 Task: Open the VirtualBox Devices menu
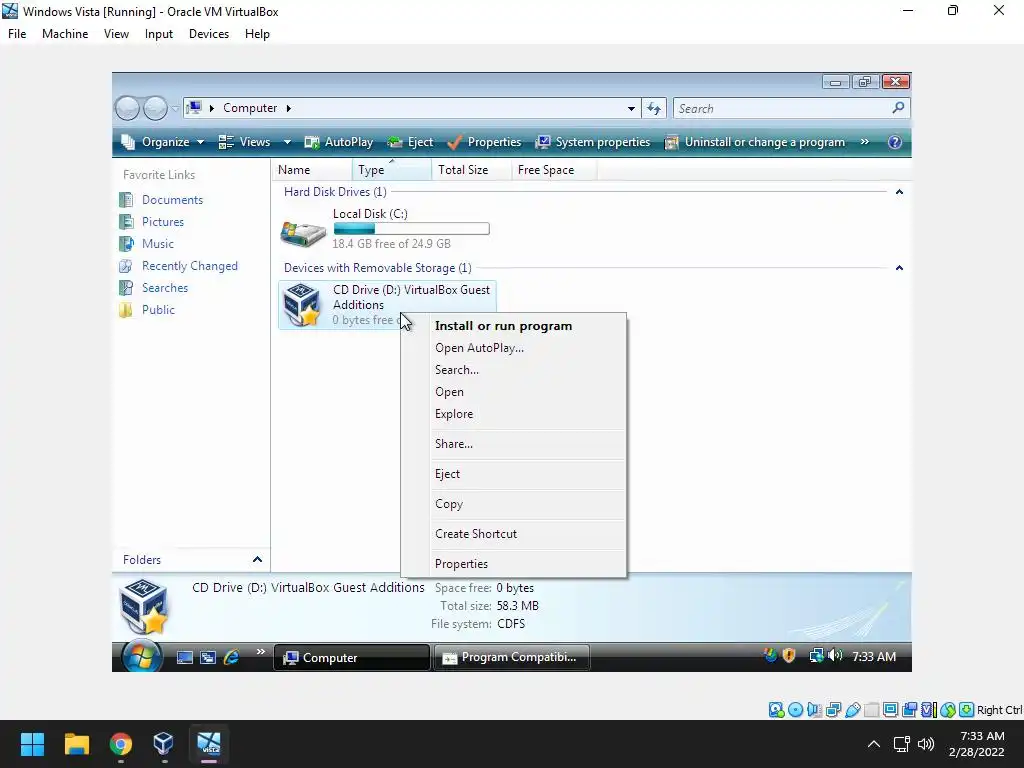(209, 34)
